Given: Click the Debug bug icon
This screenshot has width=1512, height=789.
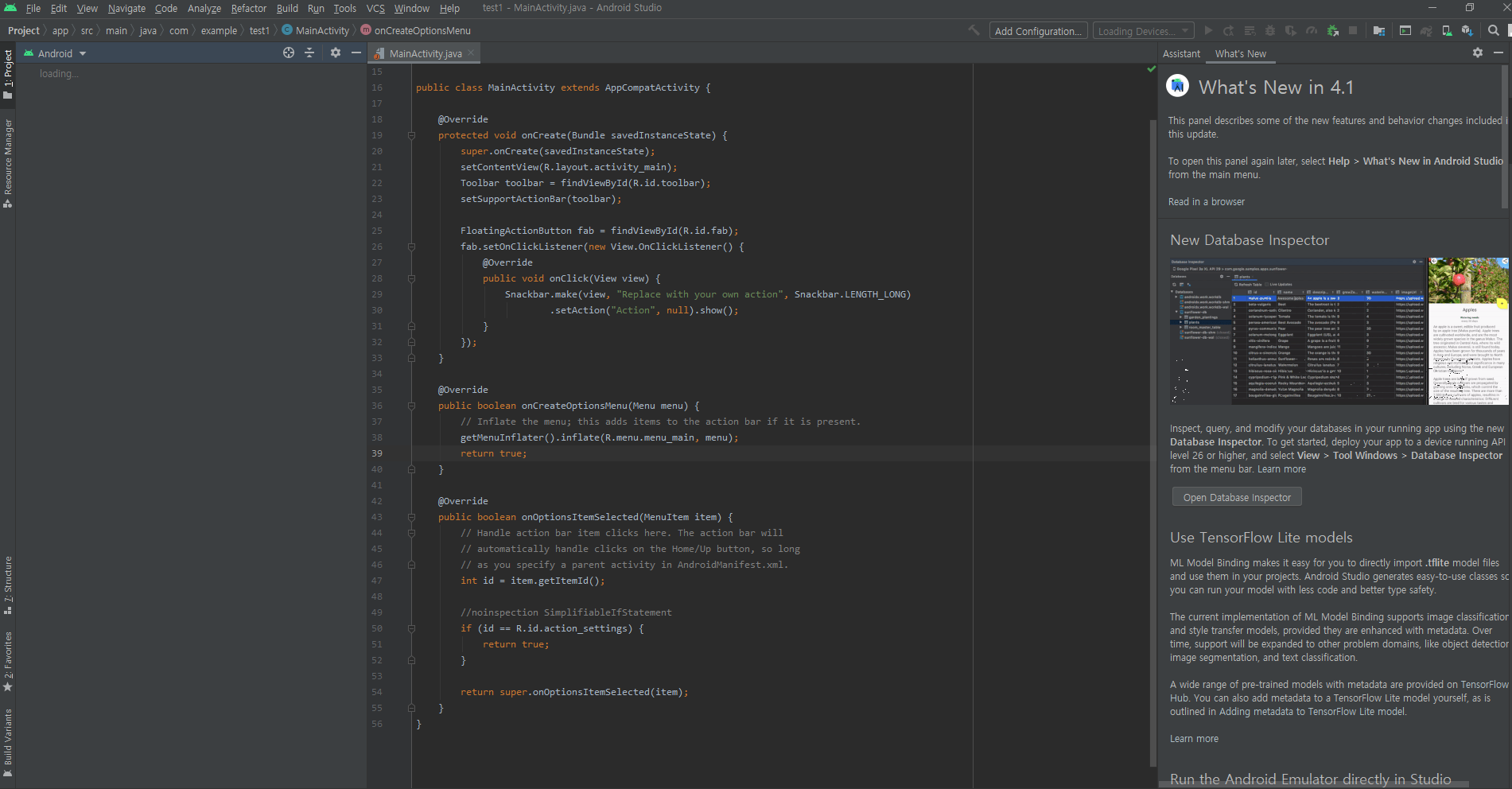Looking at the screenshot, I should pyautogui.click(x=1270, y=30).
